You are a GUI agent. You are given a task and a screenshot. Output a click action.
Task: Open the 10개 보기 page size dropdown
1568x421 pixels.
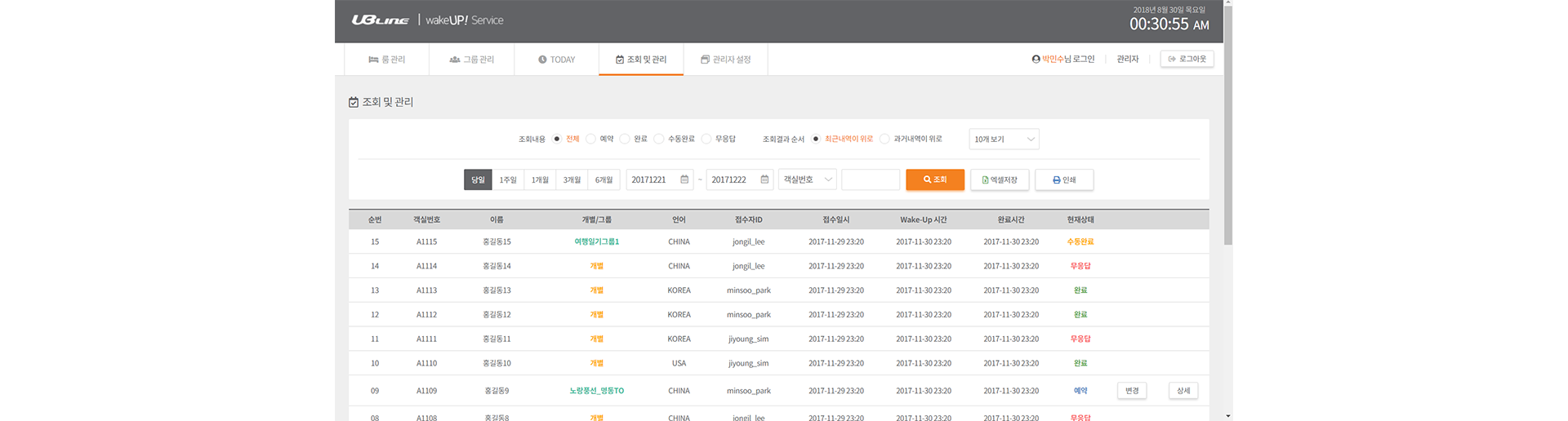coord(1004,139)
